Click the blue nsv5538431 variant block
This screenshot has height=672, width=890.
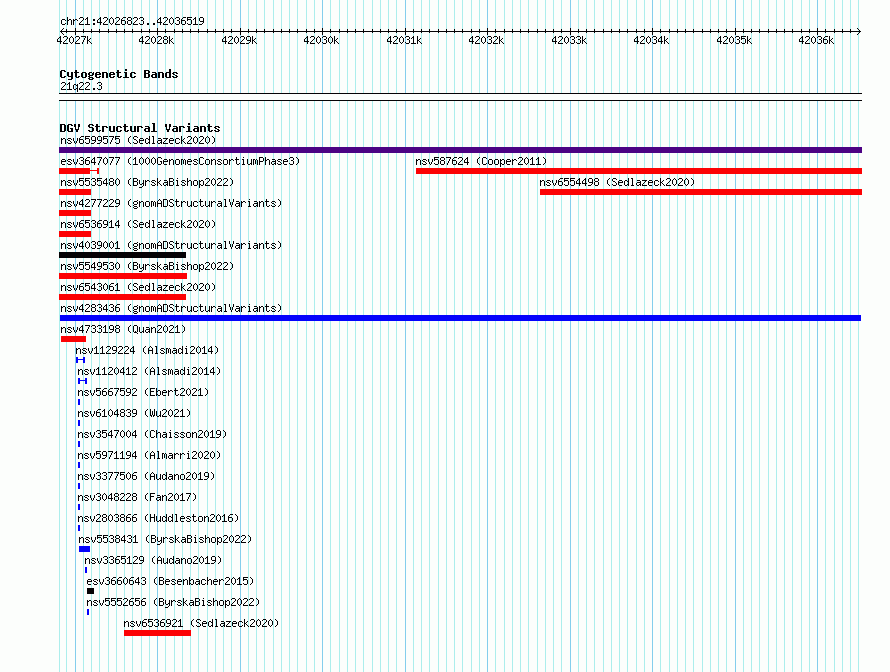85,549
